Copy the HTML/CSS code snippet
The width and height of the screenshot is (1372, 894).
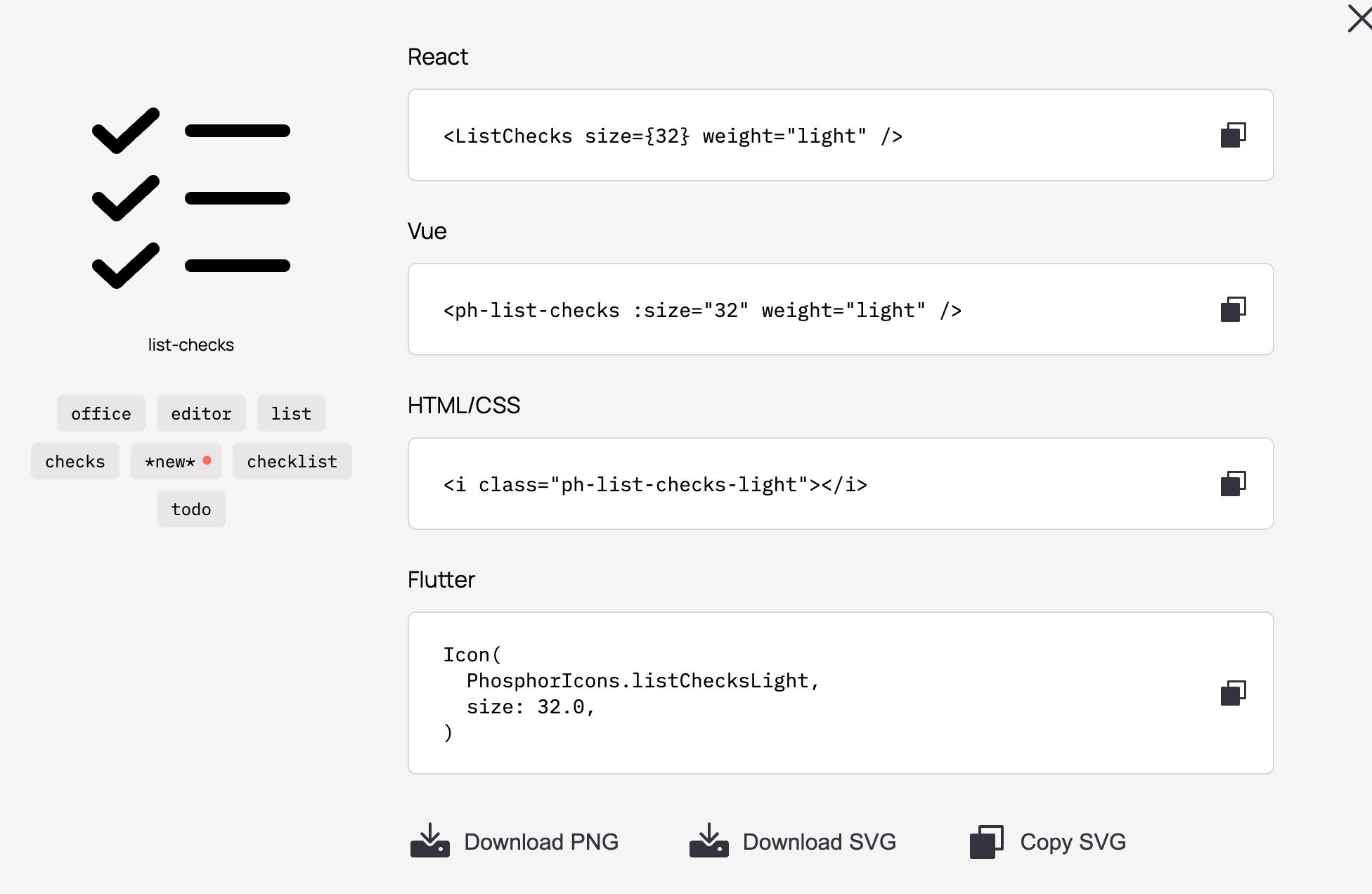[1233, 484]
